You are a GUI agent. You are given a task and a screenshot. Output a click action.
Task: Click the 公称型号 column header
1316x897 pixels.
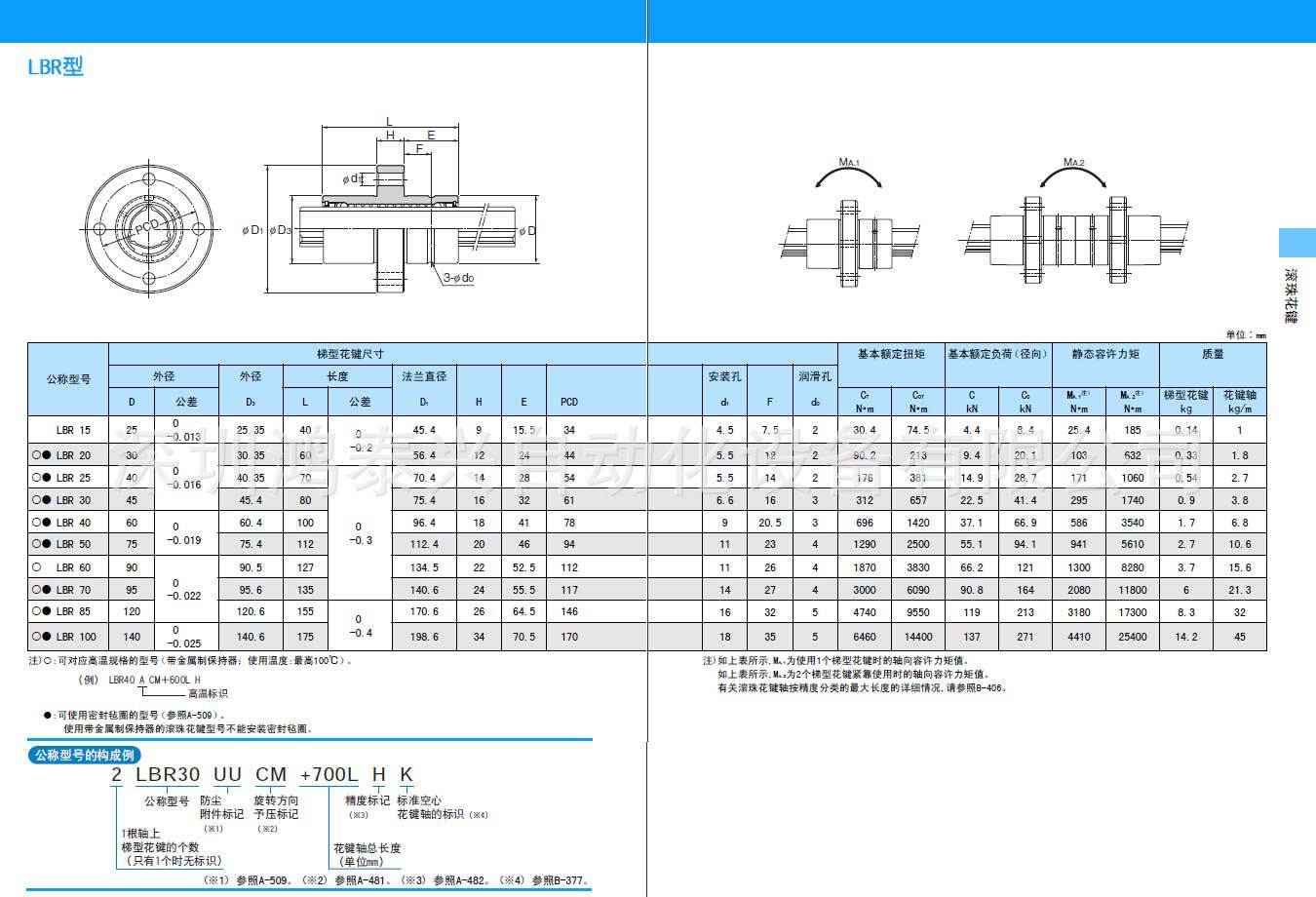68,379
